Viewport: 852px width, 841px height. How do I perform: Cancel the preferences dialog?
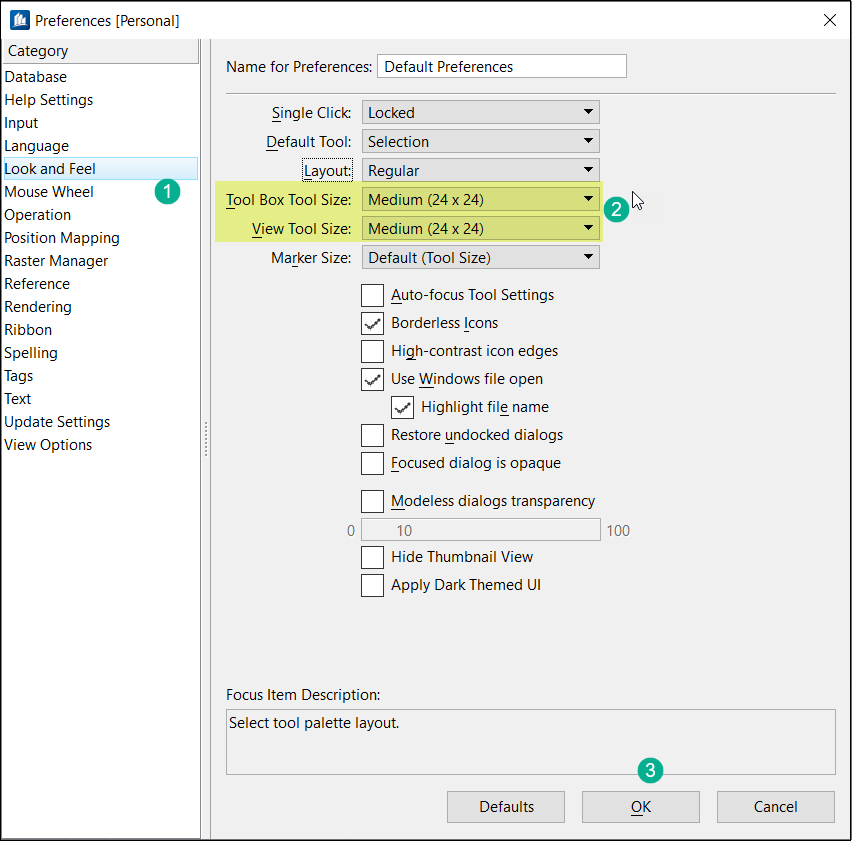pyautogui.click(x=775, y=807)
